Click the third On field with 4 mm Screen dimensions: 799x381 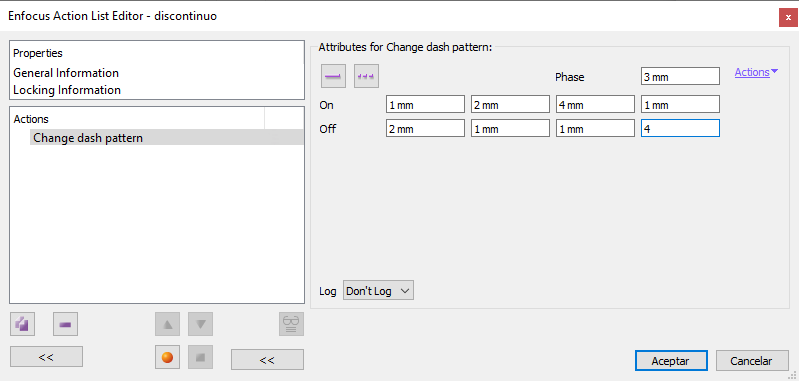(x=595, y=104)
